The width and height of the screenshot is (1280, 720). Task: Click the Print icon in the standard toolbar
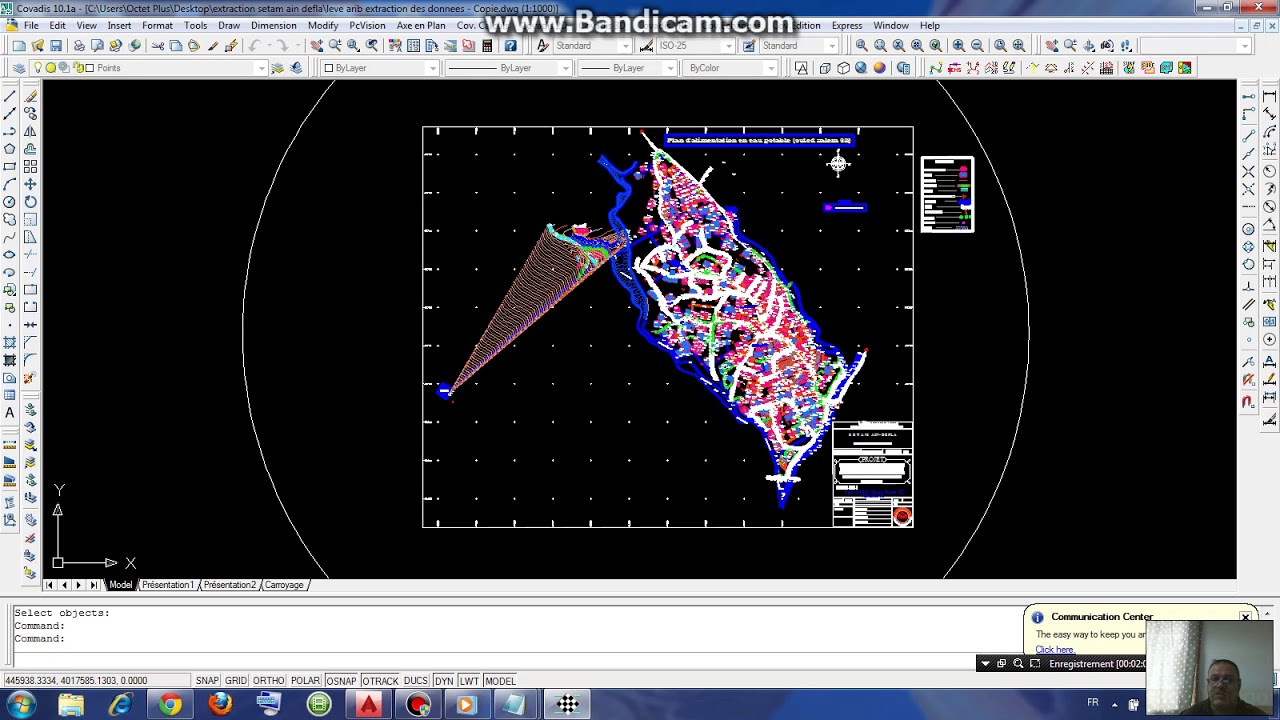pyautogui.click(x=79, y=46)
